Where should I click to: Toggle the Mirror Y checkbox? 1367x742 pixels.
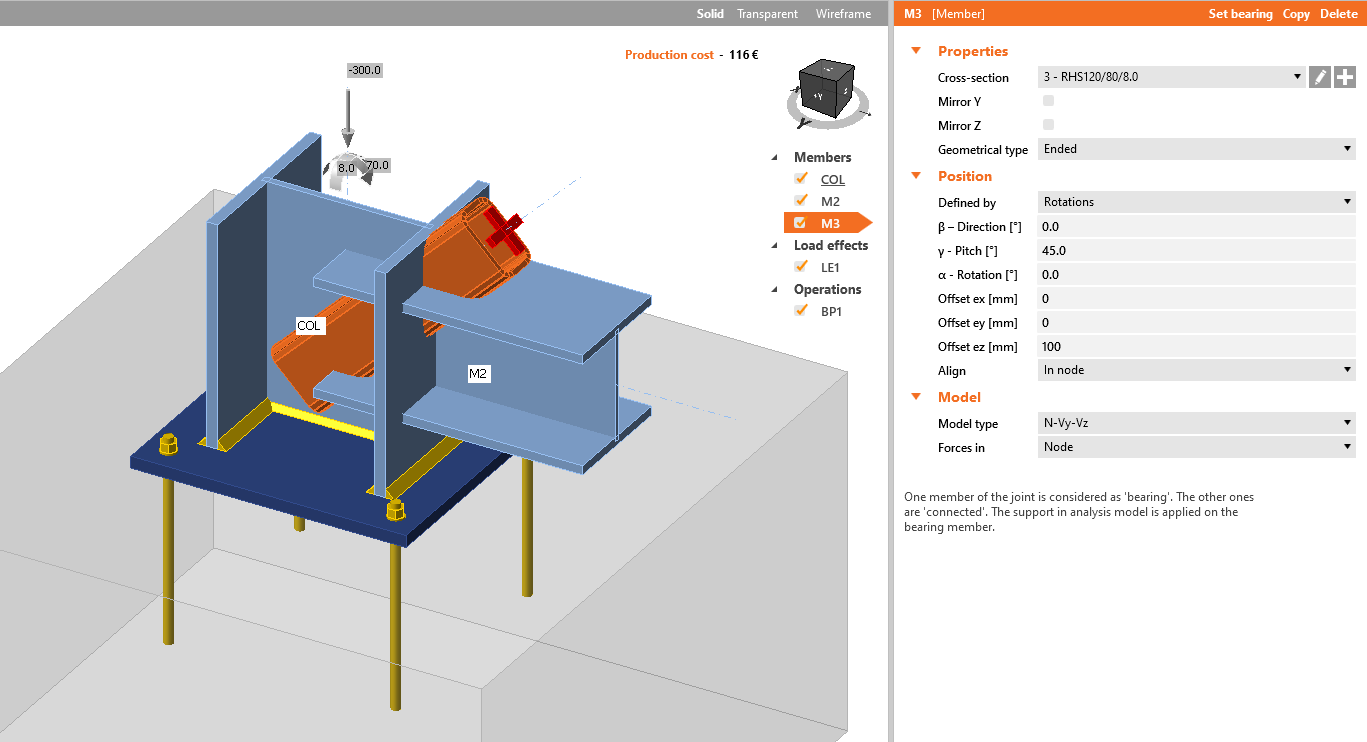pos(1048,101)
